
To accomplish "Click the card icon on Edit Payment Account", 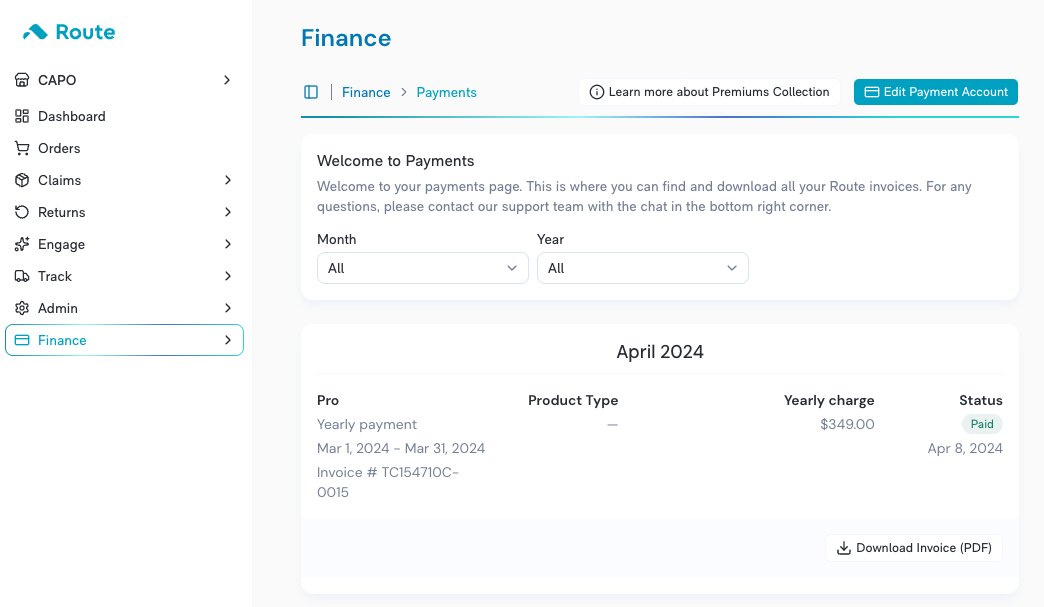I will click(x=872, y=92).
